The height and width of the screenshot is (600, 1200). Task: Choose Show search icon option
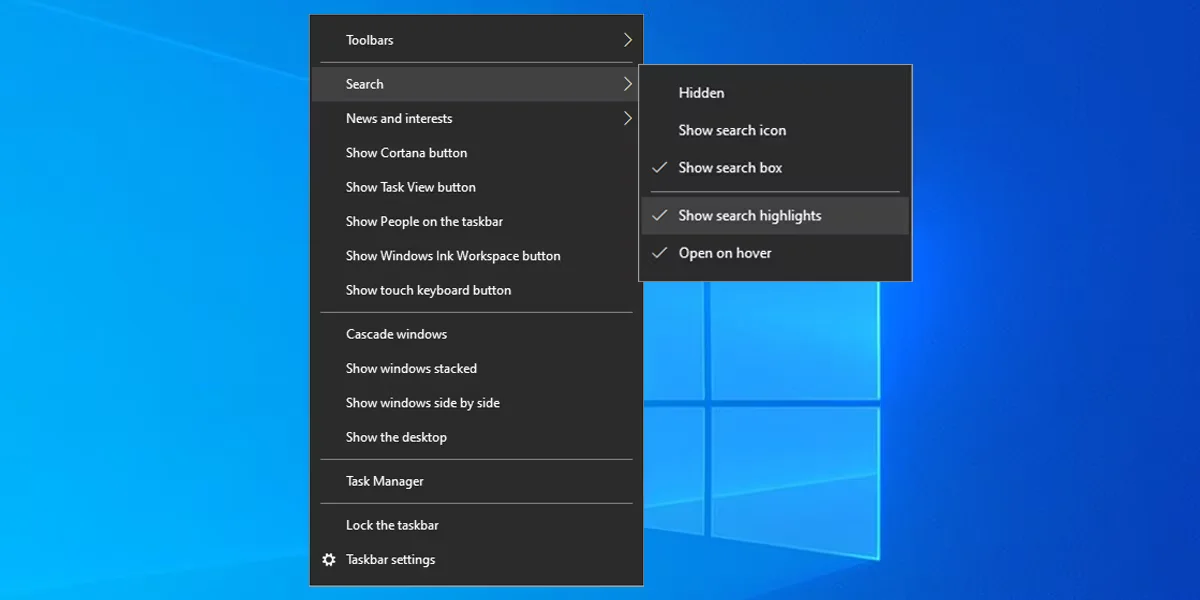click(732, 130)
